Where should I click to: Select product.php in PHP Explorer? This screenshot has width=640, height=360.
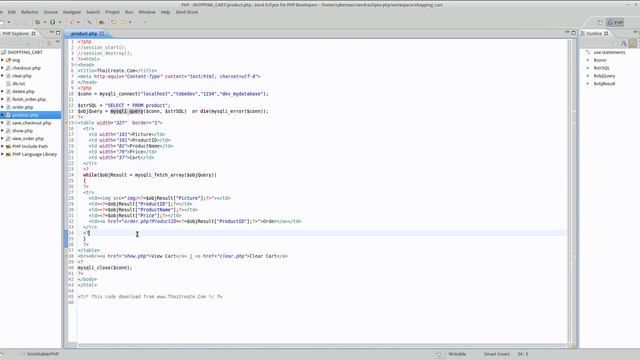[x=25, y=115]
